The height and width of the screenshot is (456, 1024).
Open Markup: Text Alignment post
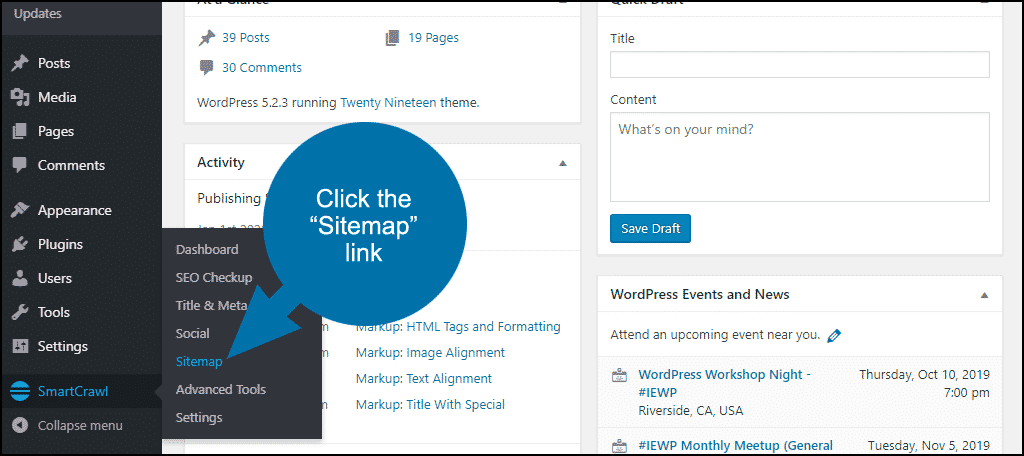coord(424,379)
